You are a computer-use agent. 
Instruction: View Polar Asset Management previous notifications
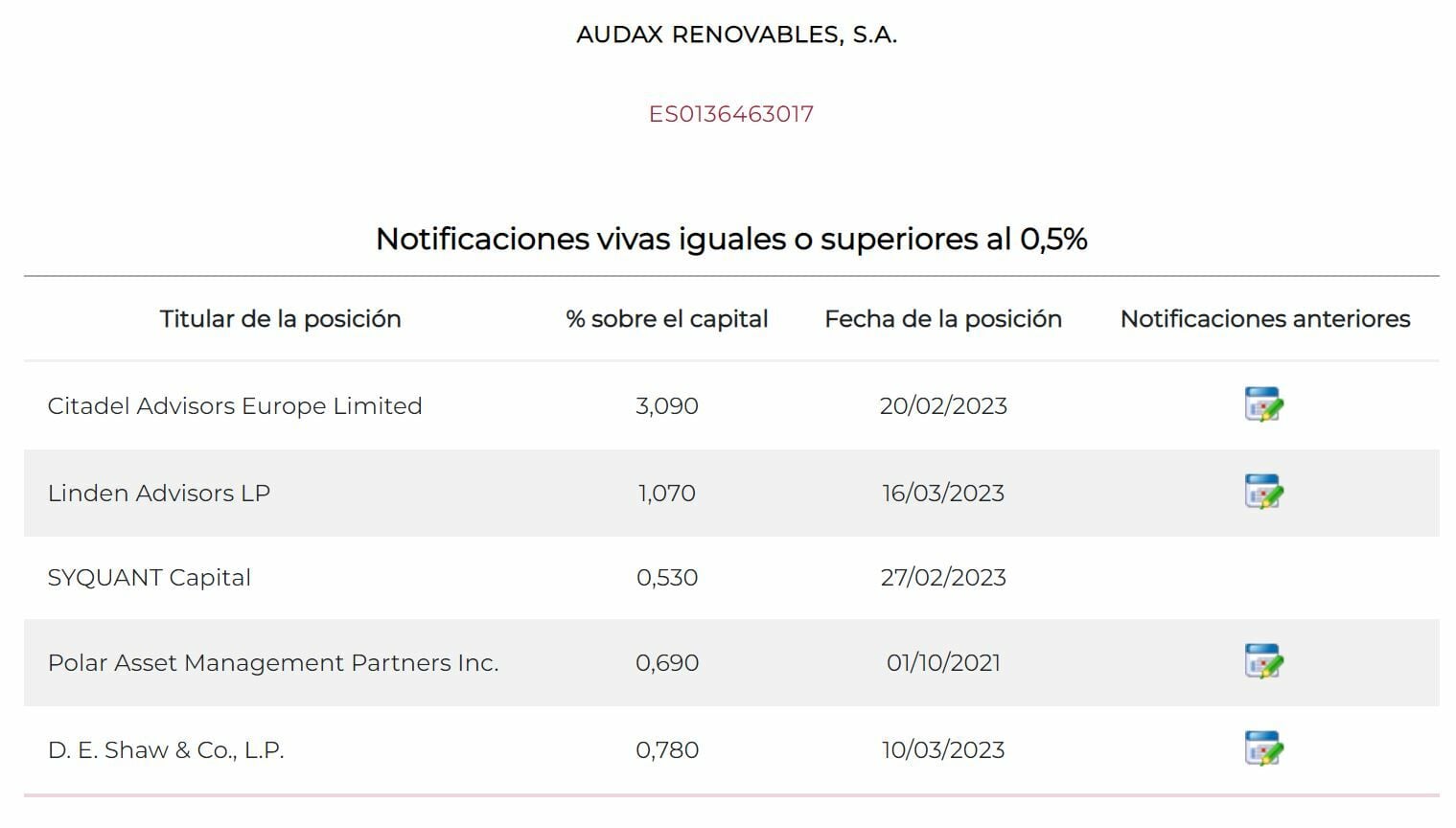click(1263, 662)
